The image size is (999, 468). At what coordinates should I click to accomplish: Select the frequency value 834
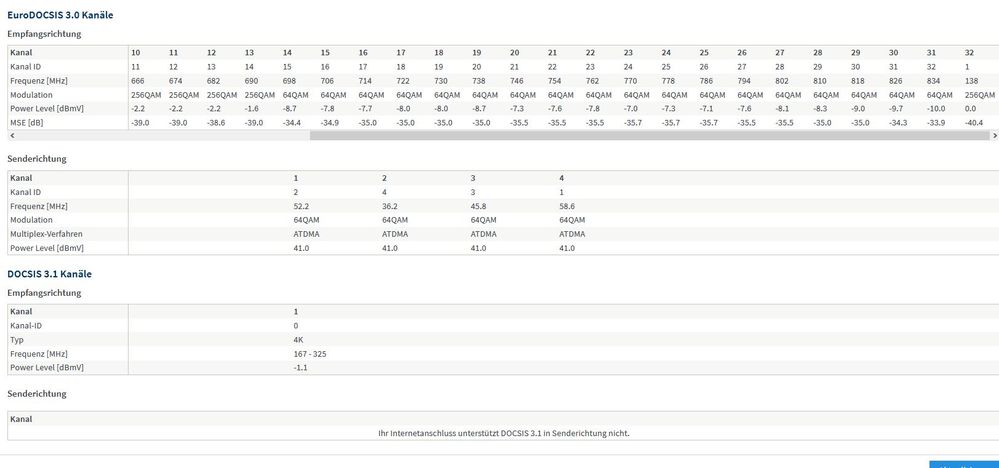tap(933, 80)
